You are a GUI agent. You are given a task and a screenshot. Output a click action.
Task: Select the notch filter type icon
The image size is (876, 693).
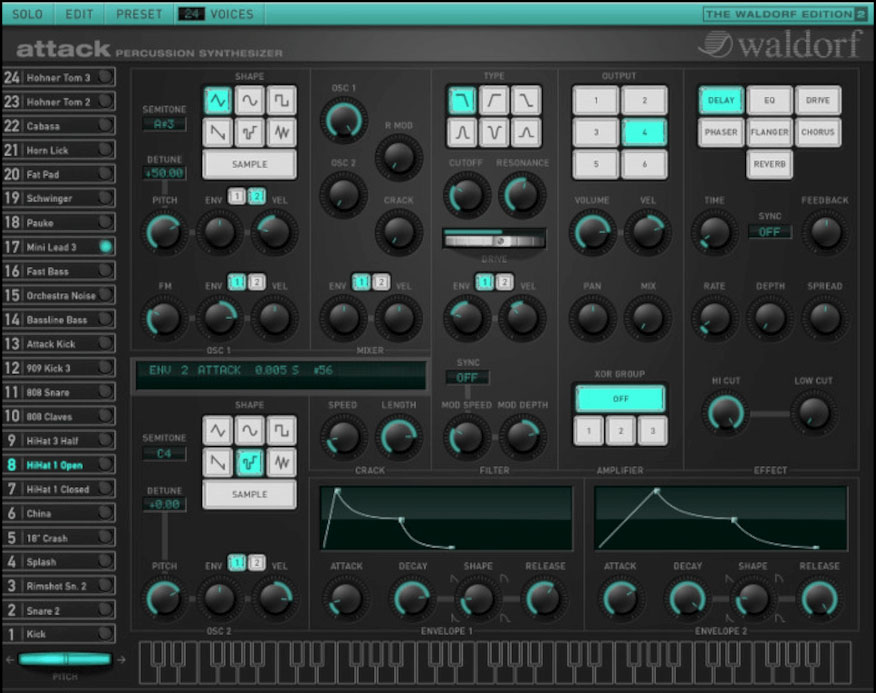point(493,132)
